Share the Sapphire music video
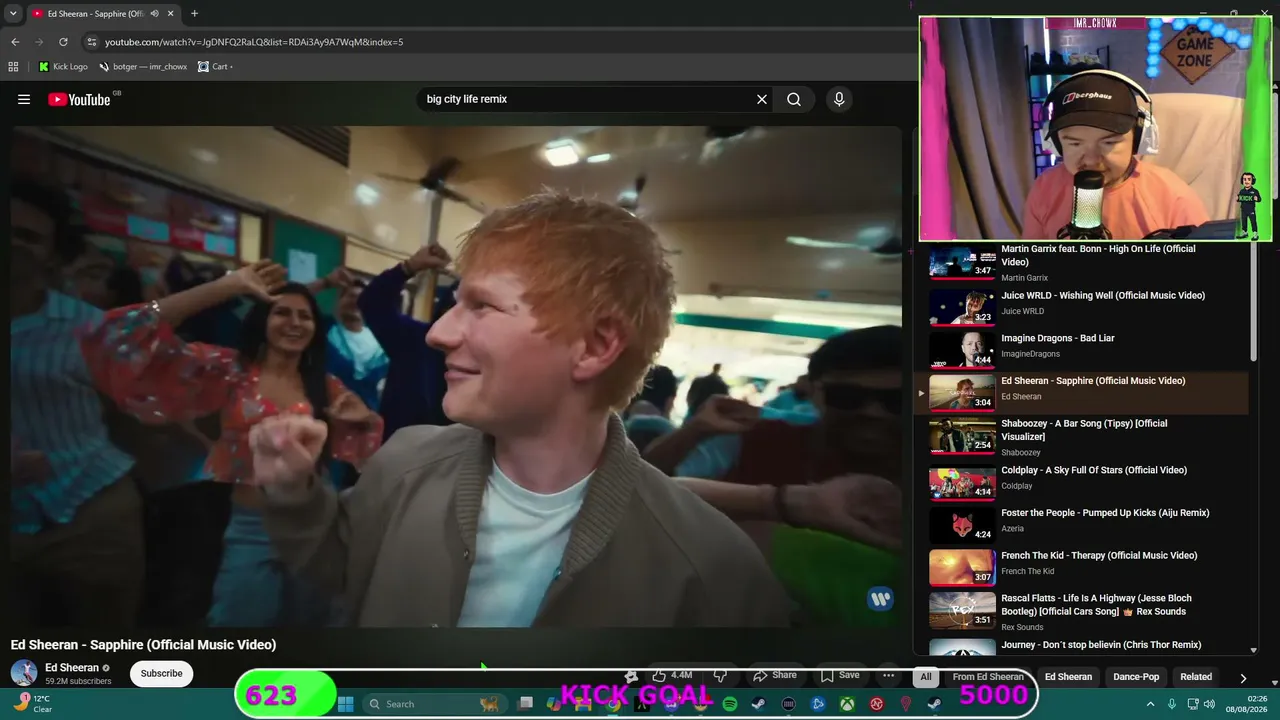 [775, 676]
